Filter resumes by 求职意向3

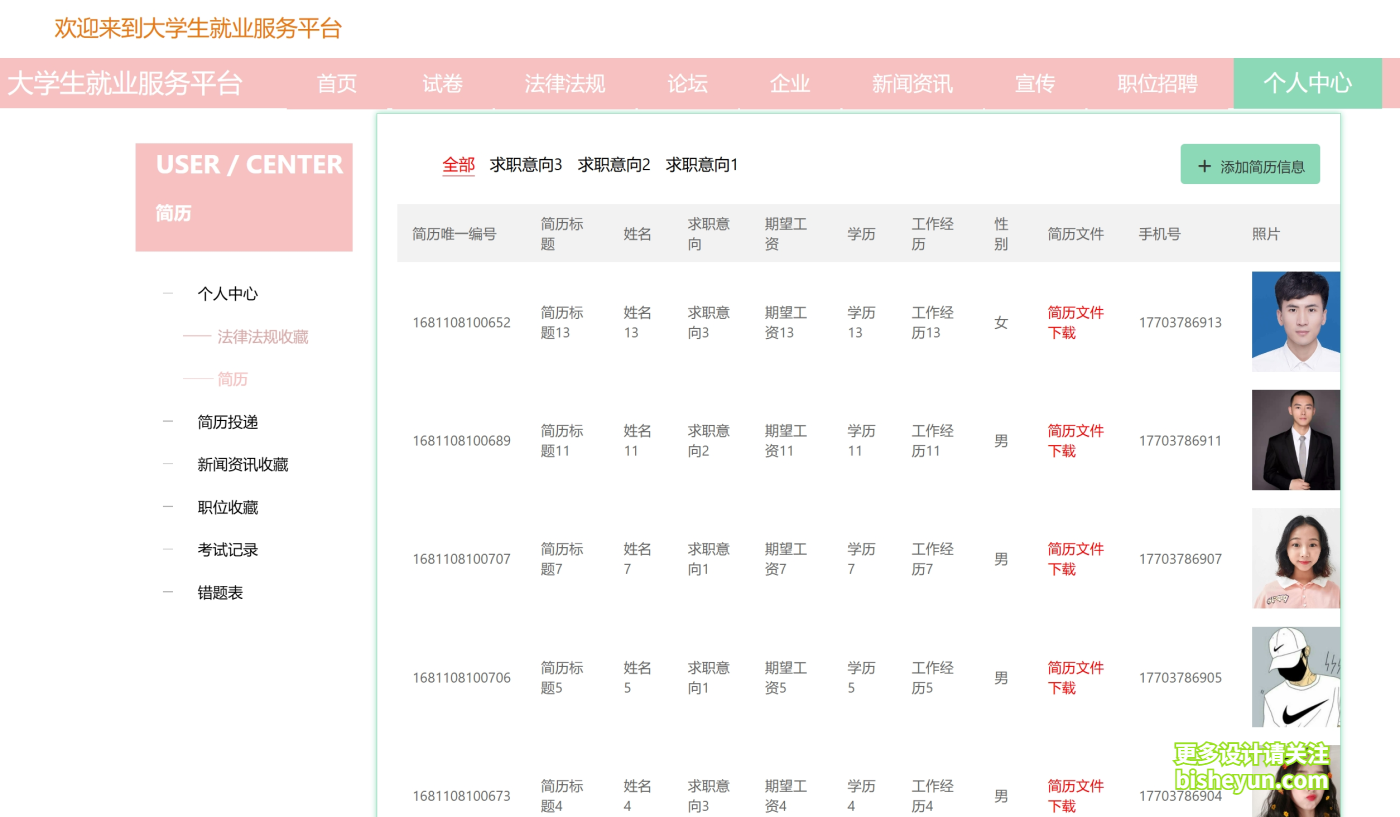point(526,165)
